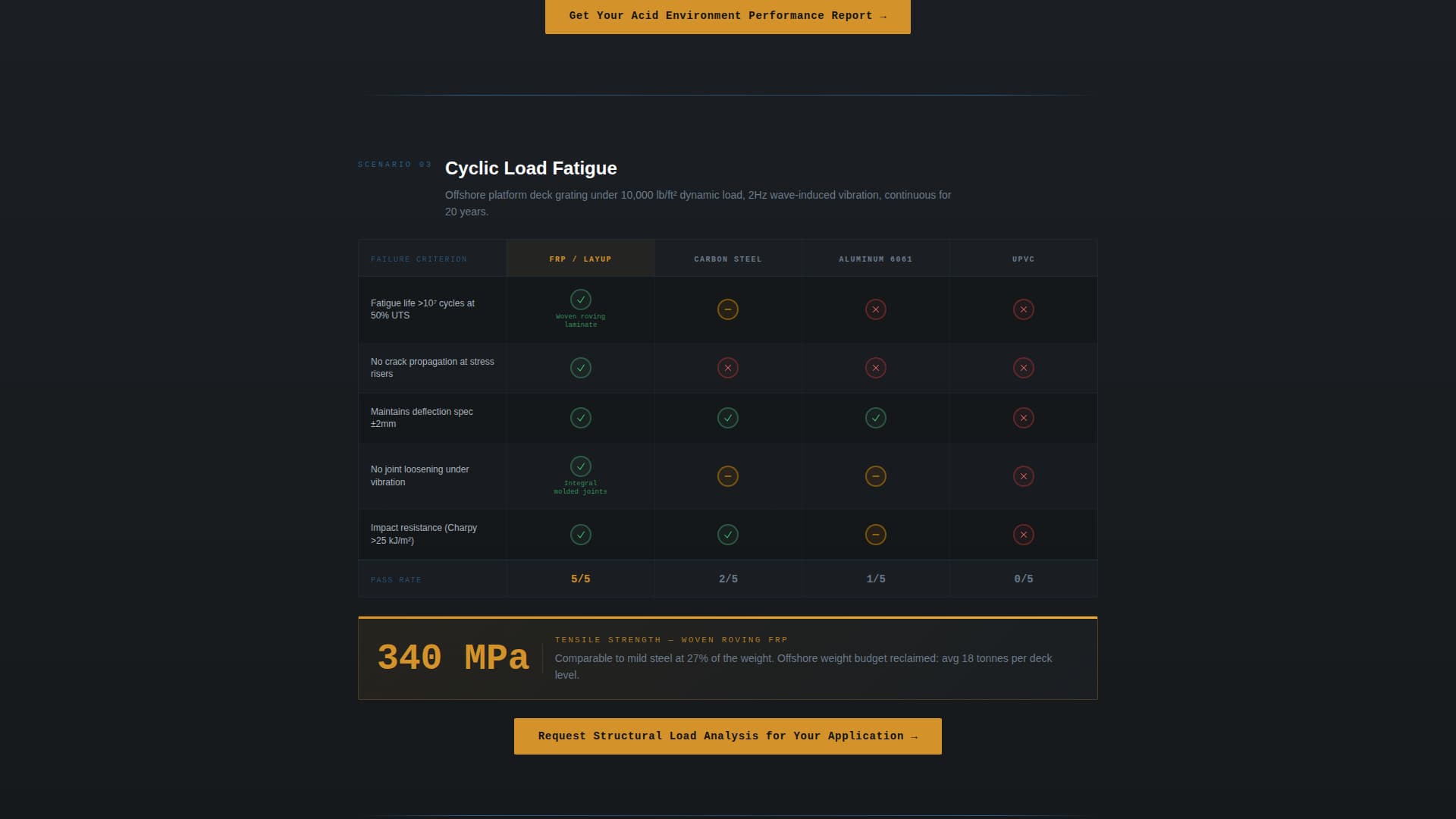Select the CARBON STEEL column header

click(727, 259)
